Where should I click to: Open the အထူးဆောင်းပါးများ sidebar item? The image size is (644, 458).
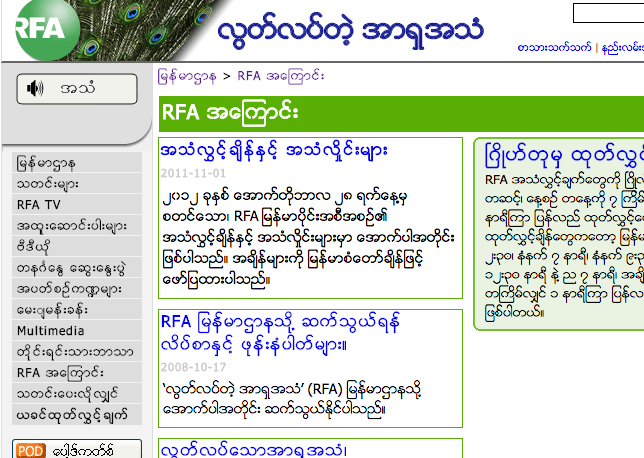point(77,226)
